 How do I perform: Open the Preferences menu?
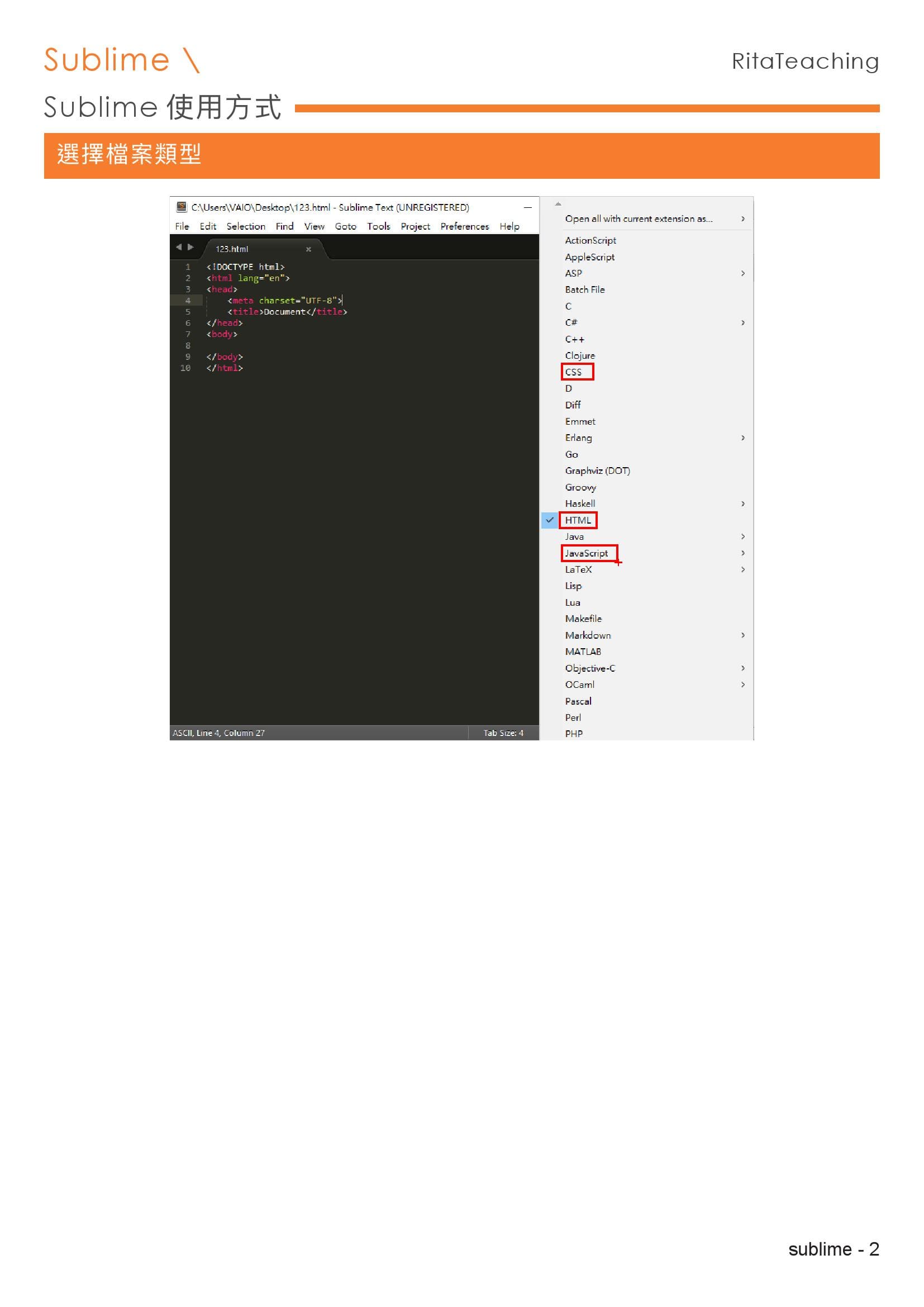click(x=464, y=226)
